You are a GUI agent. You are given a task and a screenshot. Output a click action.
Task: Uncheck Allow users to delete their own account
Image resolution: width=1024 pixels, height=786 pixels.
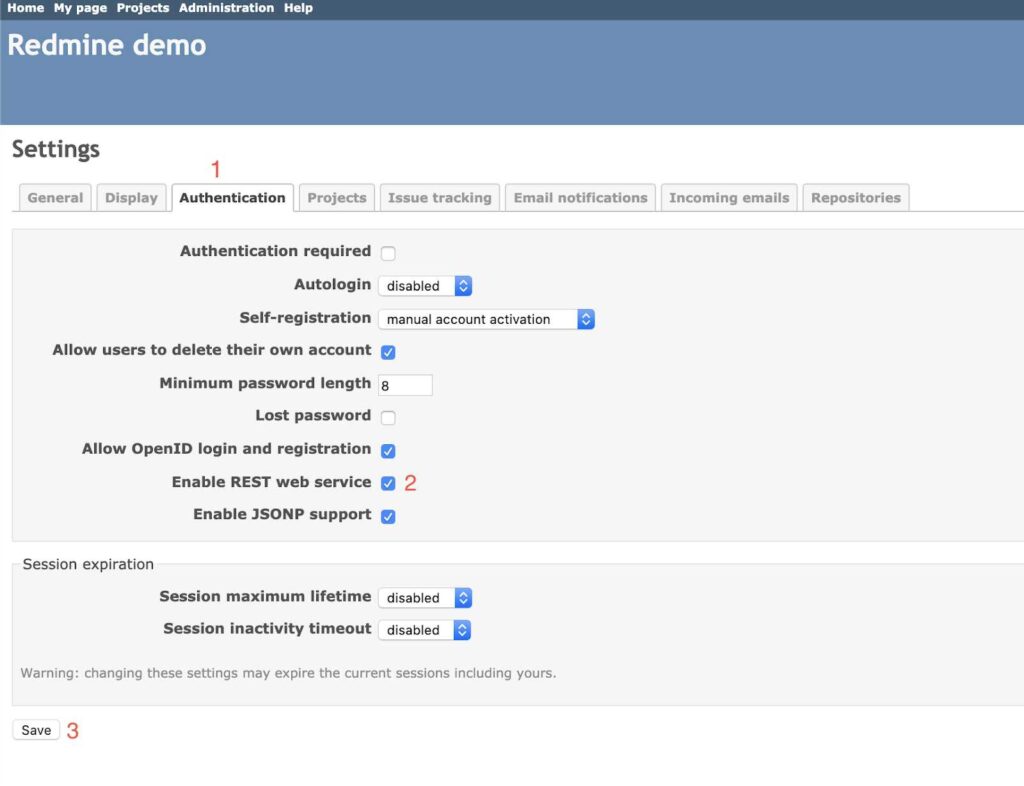[388, 353]
